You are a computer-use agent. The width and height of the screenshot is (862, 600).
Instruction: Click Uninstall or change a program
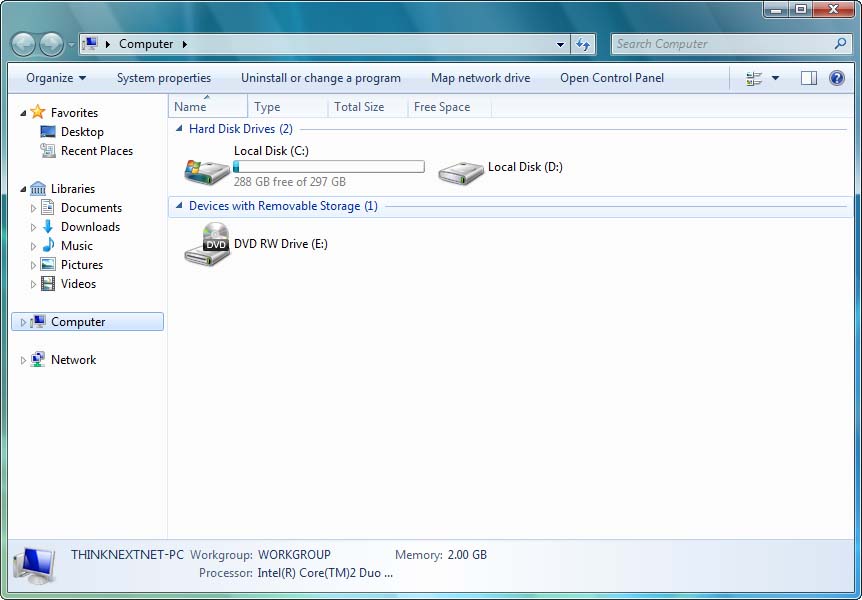321,78
